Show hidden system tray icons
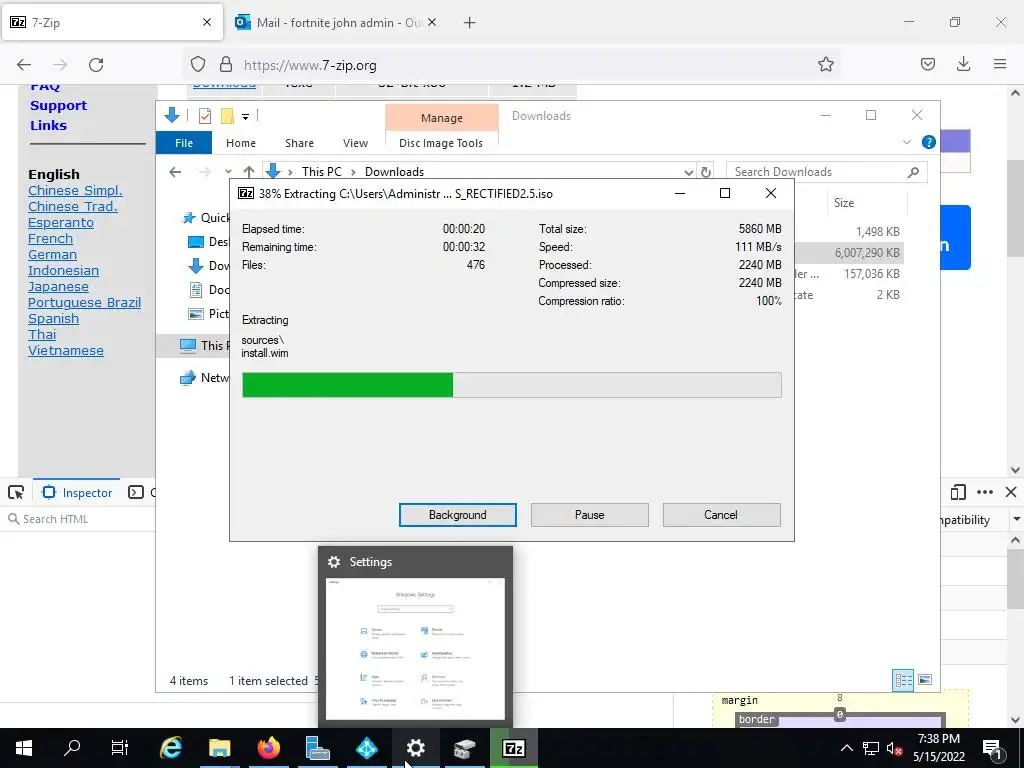This screenshot has width=1024, height=768. click(x=846, y=748)
